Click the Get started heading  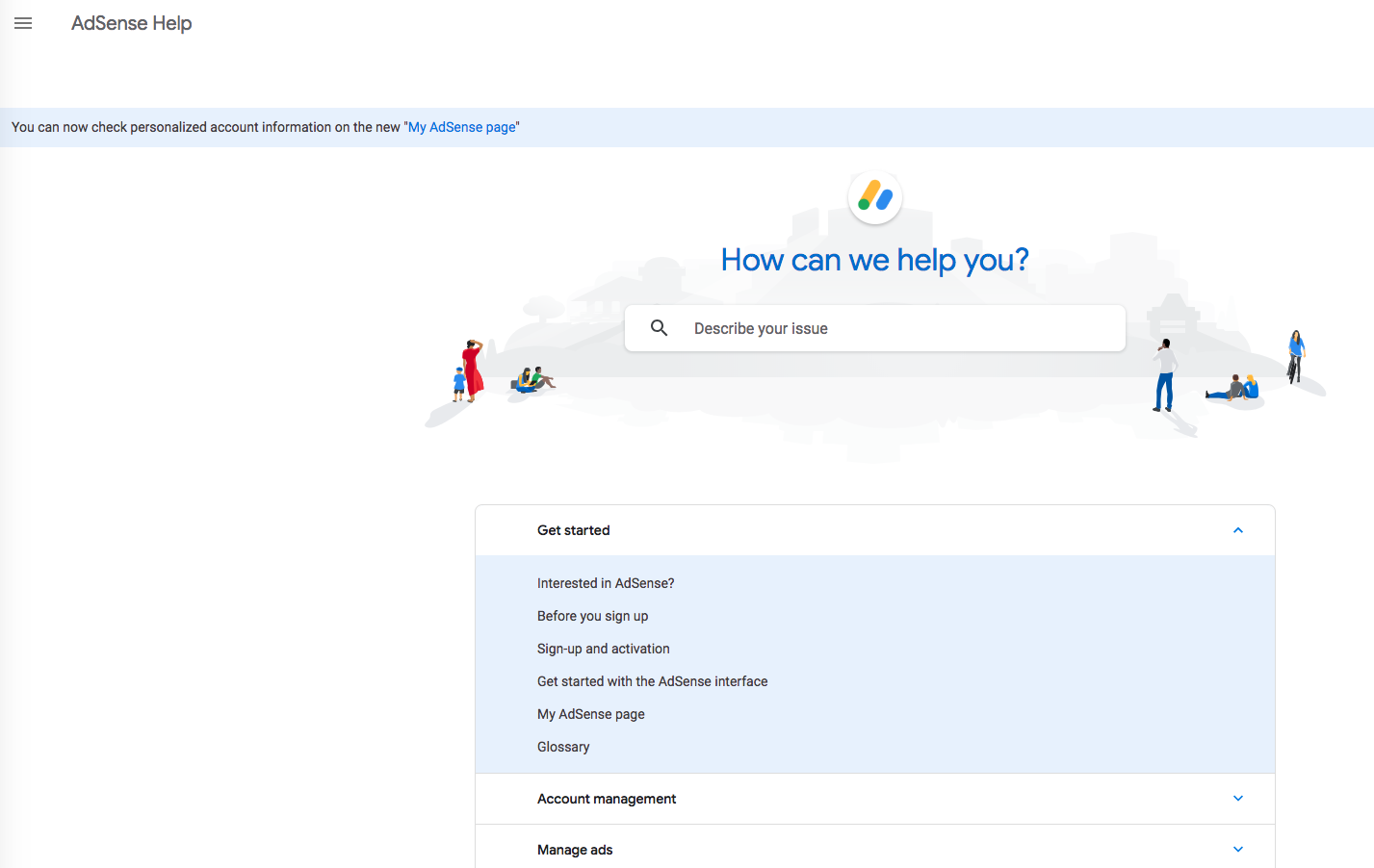coord(574,530)
